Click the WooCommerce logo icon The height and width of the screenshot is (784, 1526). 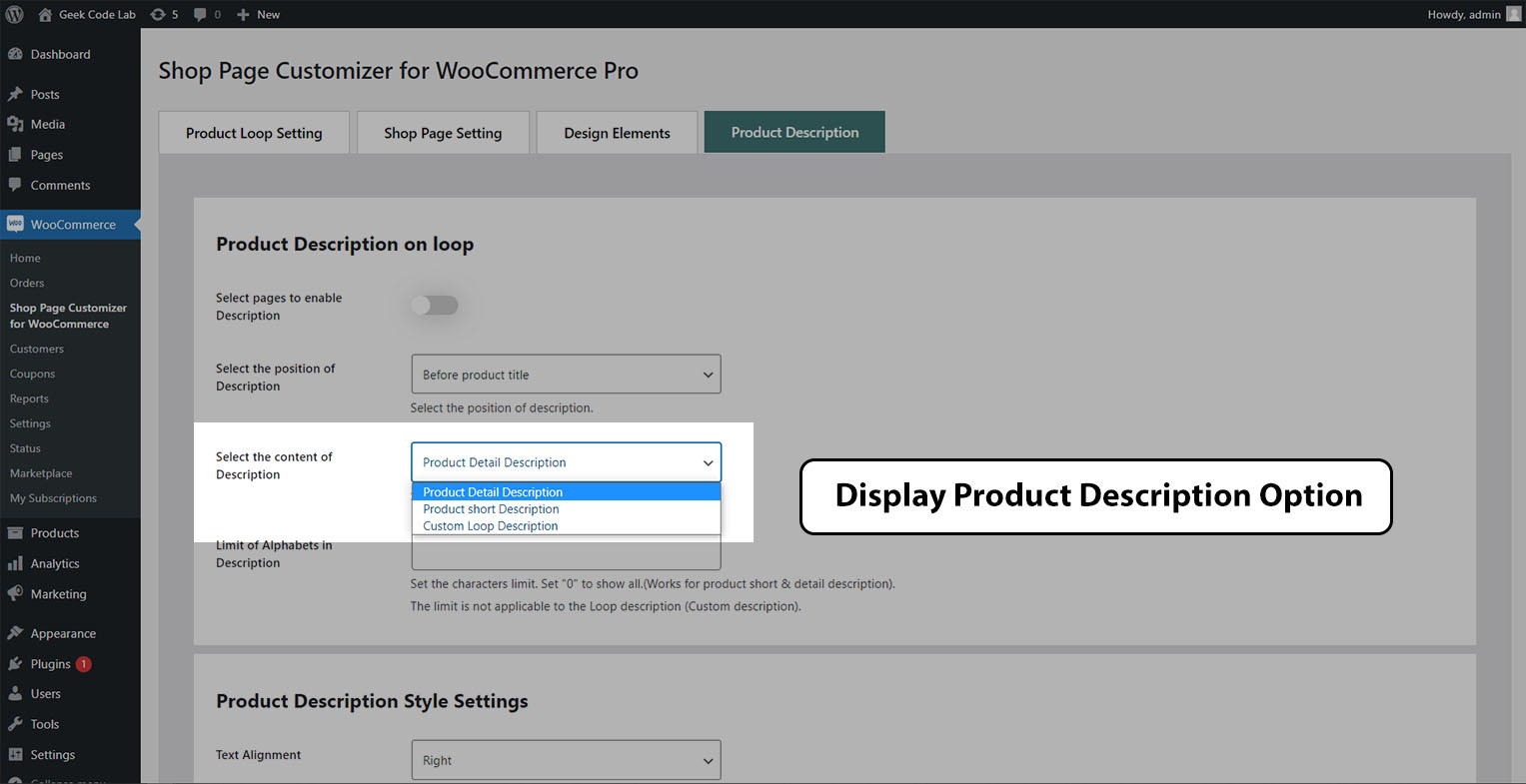point(15,225)
